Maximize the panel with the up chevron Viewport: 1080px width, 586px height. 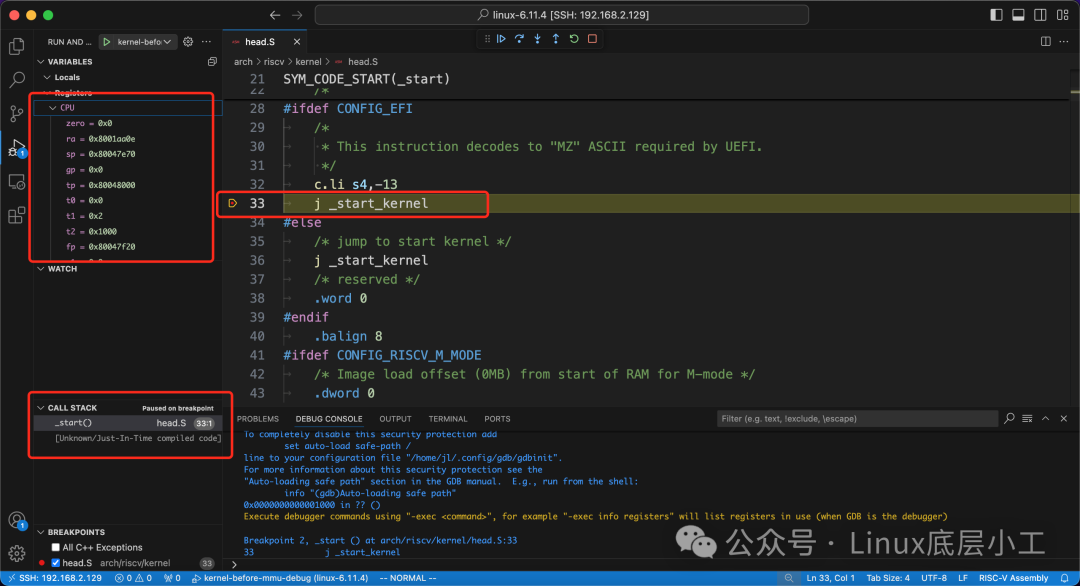tap(1046, 419)
